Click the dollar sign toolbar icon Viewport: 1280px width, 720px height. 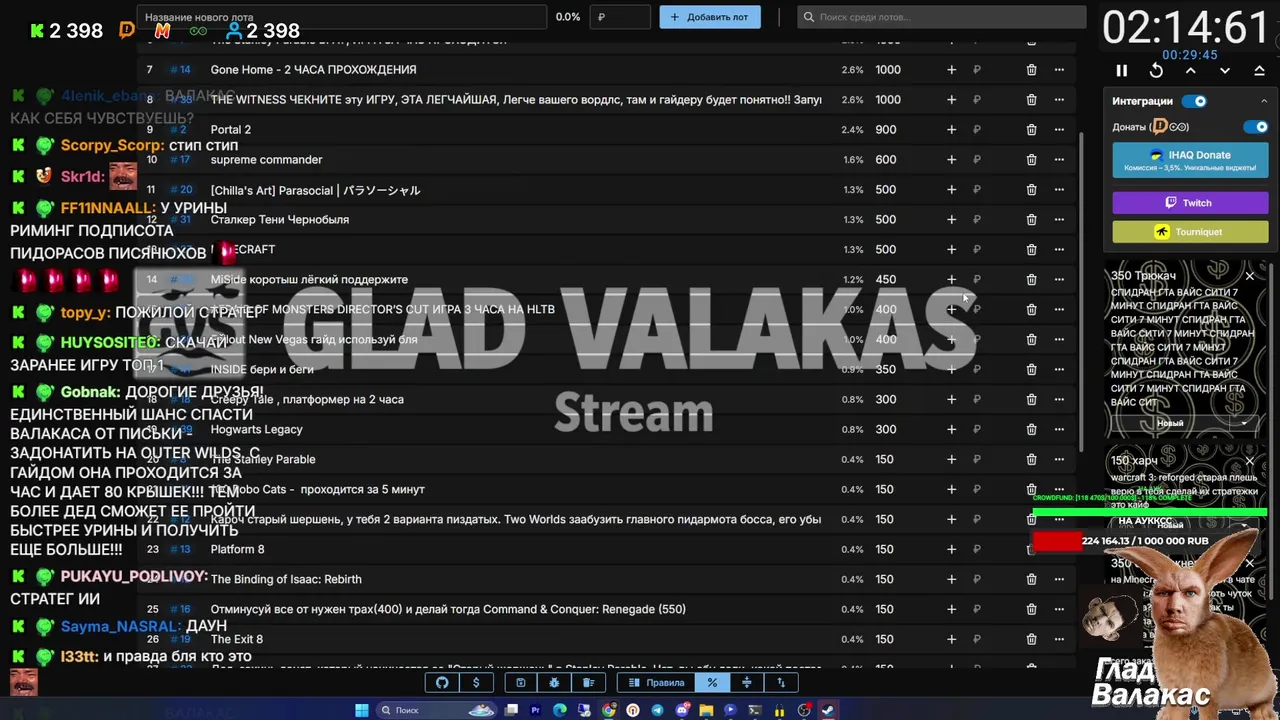coord(476,683)
